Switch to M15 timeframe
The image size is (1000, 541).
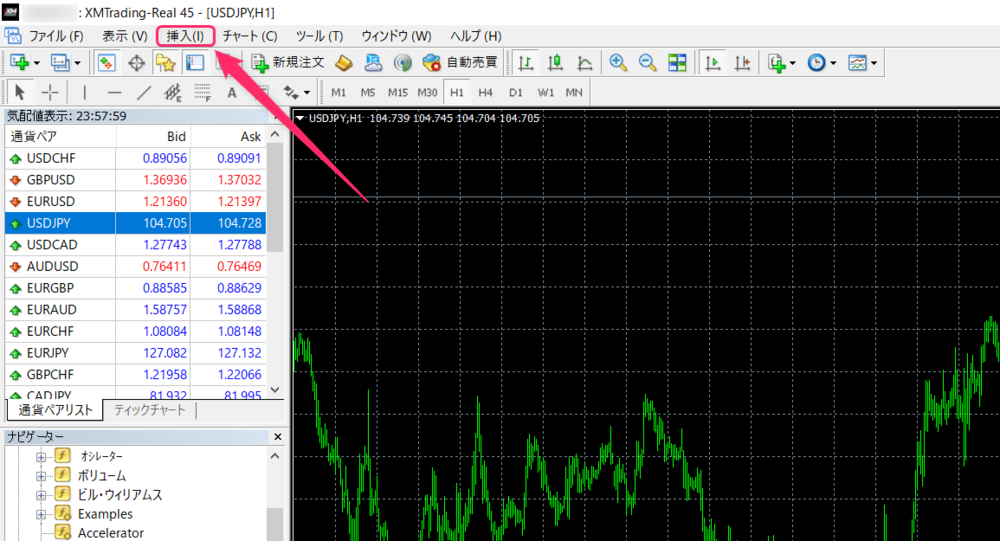pos(397,93)
